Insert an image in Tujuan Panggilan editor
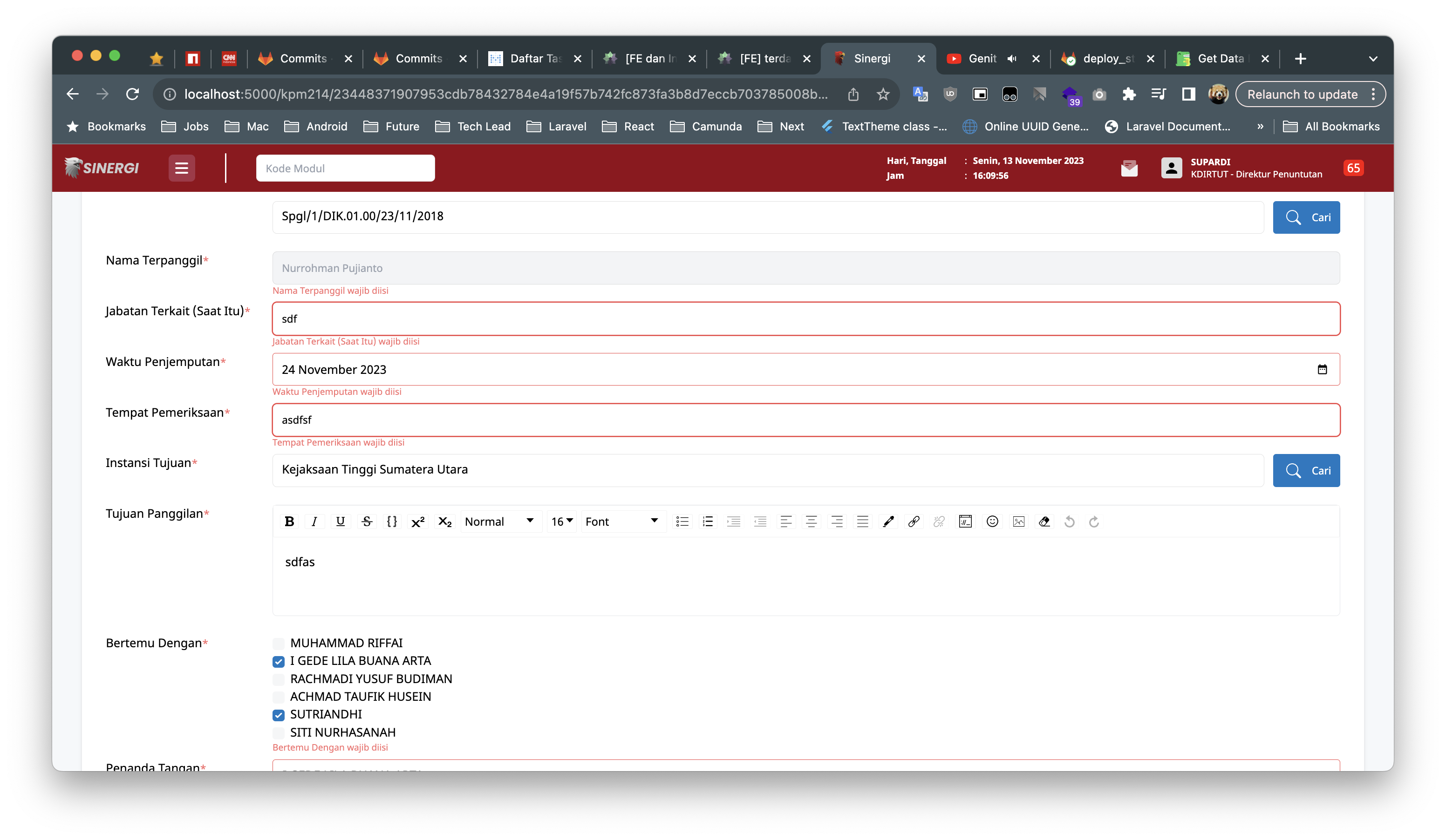 tap(1018, 521)
